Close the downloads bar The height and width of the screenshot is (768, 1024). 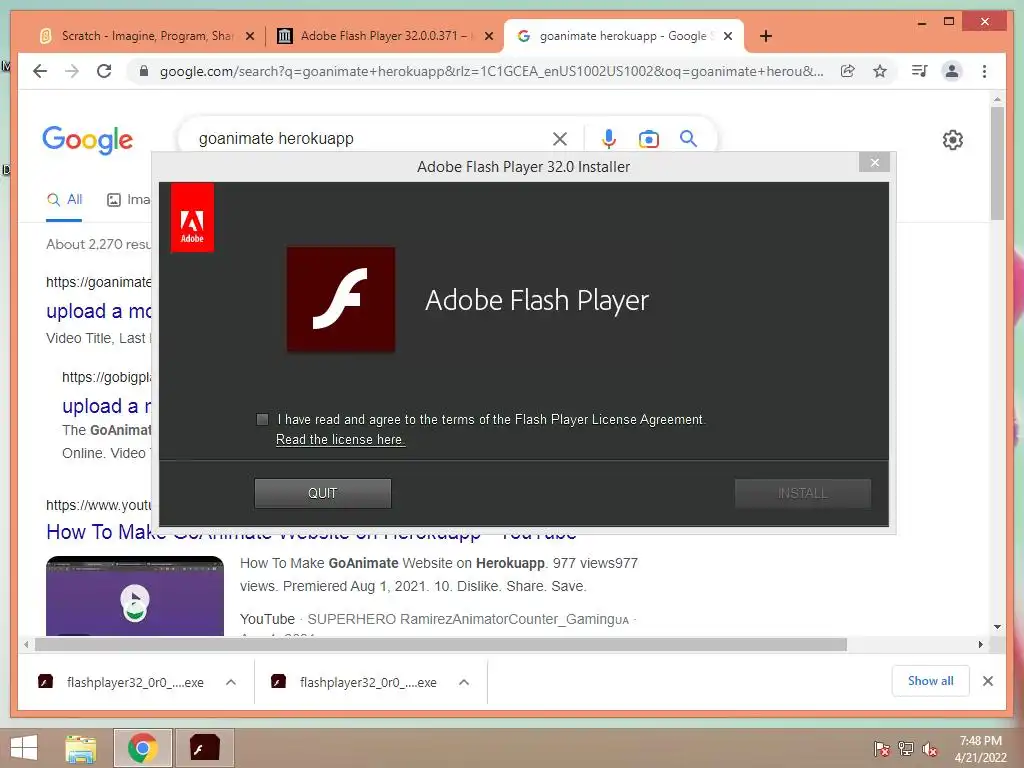[x=988, y=681]
